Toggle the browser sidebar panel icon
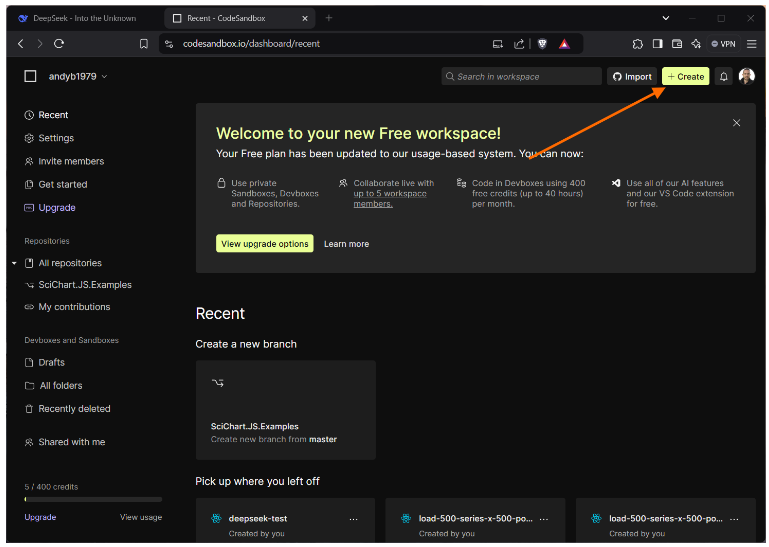 [x=657, y=44]
